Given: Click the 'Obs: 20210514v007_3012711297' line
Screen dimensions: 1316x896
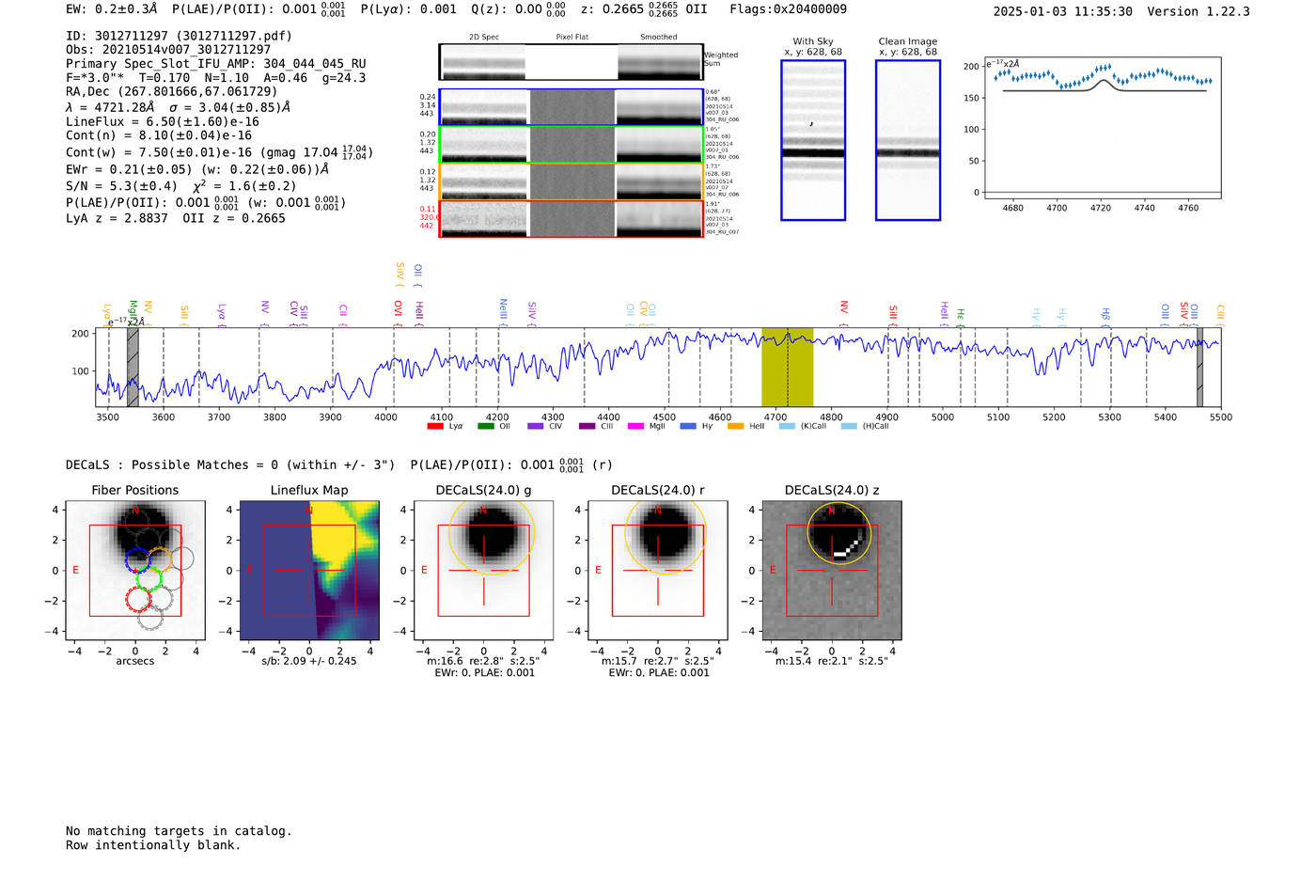Looking at the screenshot, I should click(x=168, y=50).
